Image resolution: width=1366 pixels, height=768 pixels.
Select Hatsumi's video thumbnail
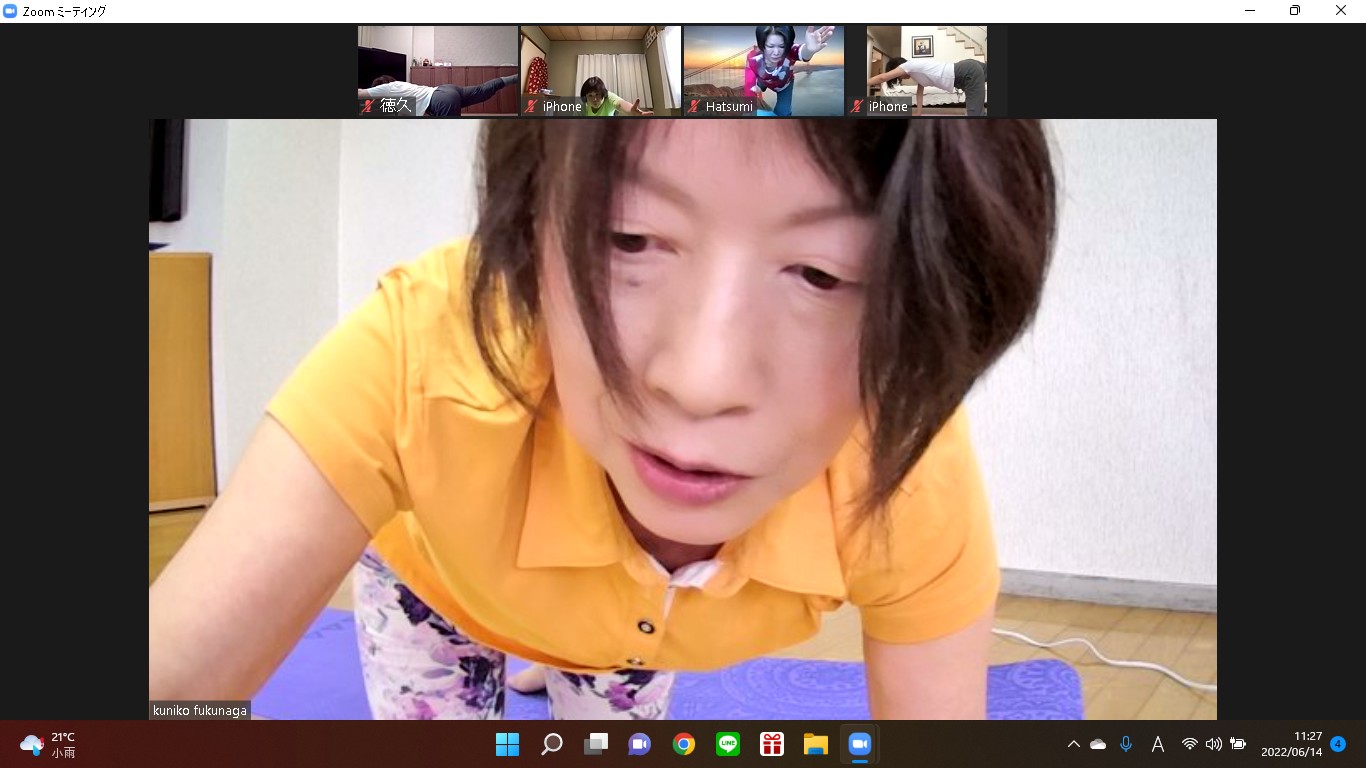click(x=764, y=71)
